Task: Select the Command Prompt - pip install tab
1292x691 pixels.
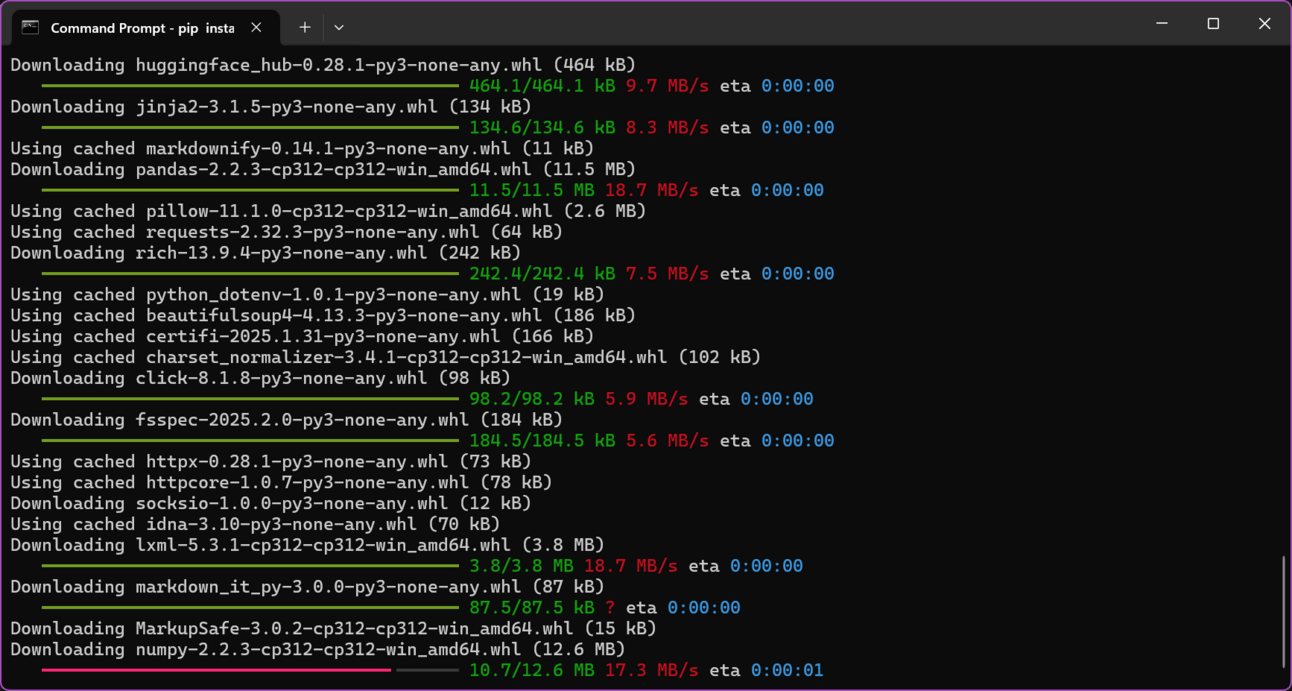Action: pyautogui.click(x=143, y=27)
